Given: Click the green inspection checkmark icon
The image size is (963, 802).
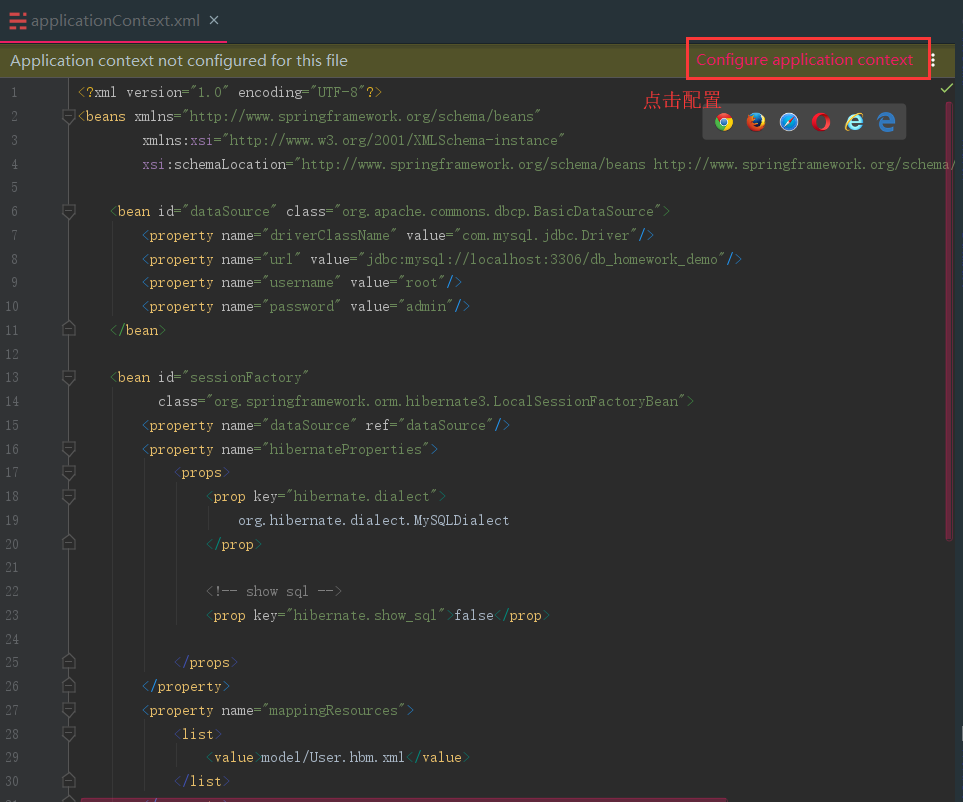Looking at the screenshot, I should (946, 88).
